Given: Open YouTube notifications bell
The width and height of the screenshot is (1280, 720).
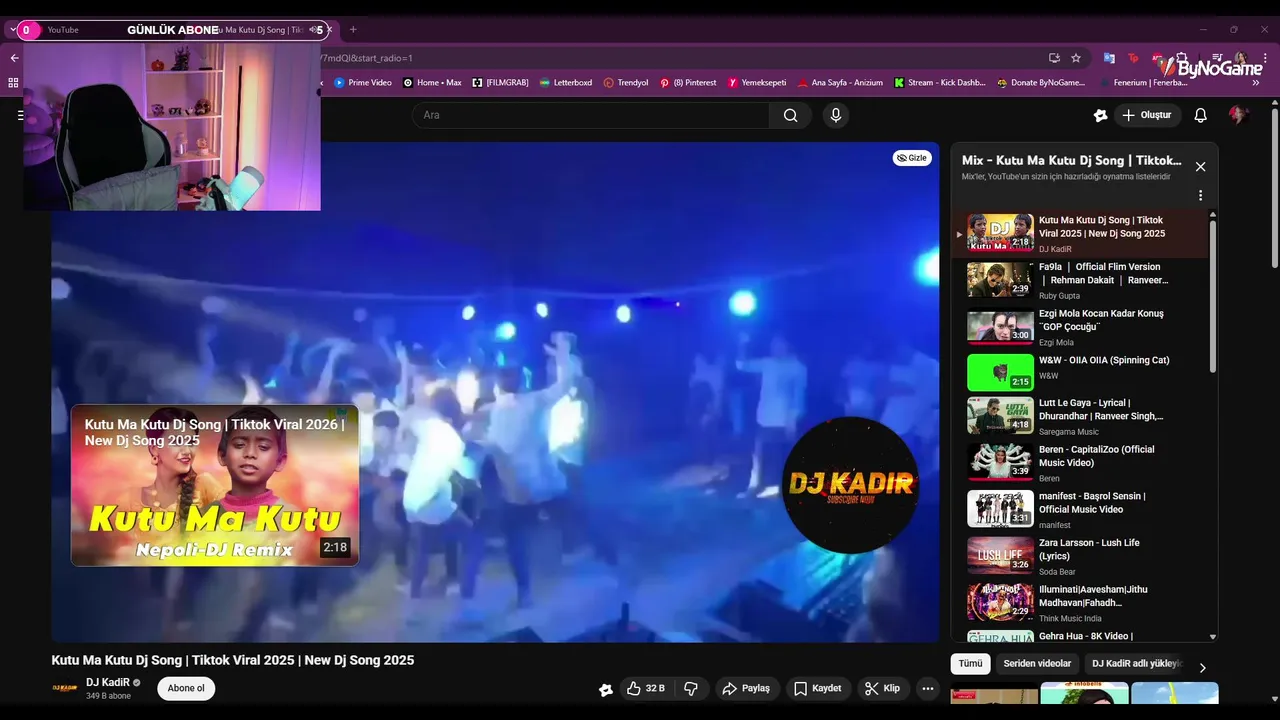Looking at the screenshot, I should click(1201, 115).
